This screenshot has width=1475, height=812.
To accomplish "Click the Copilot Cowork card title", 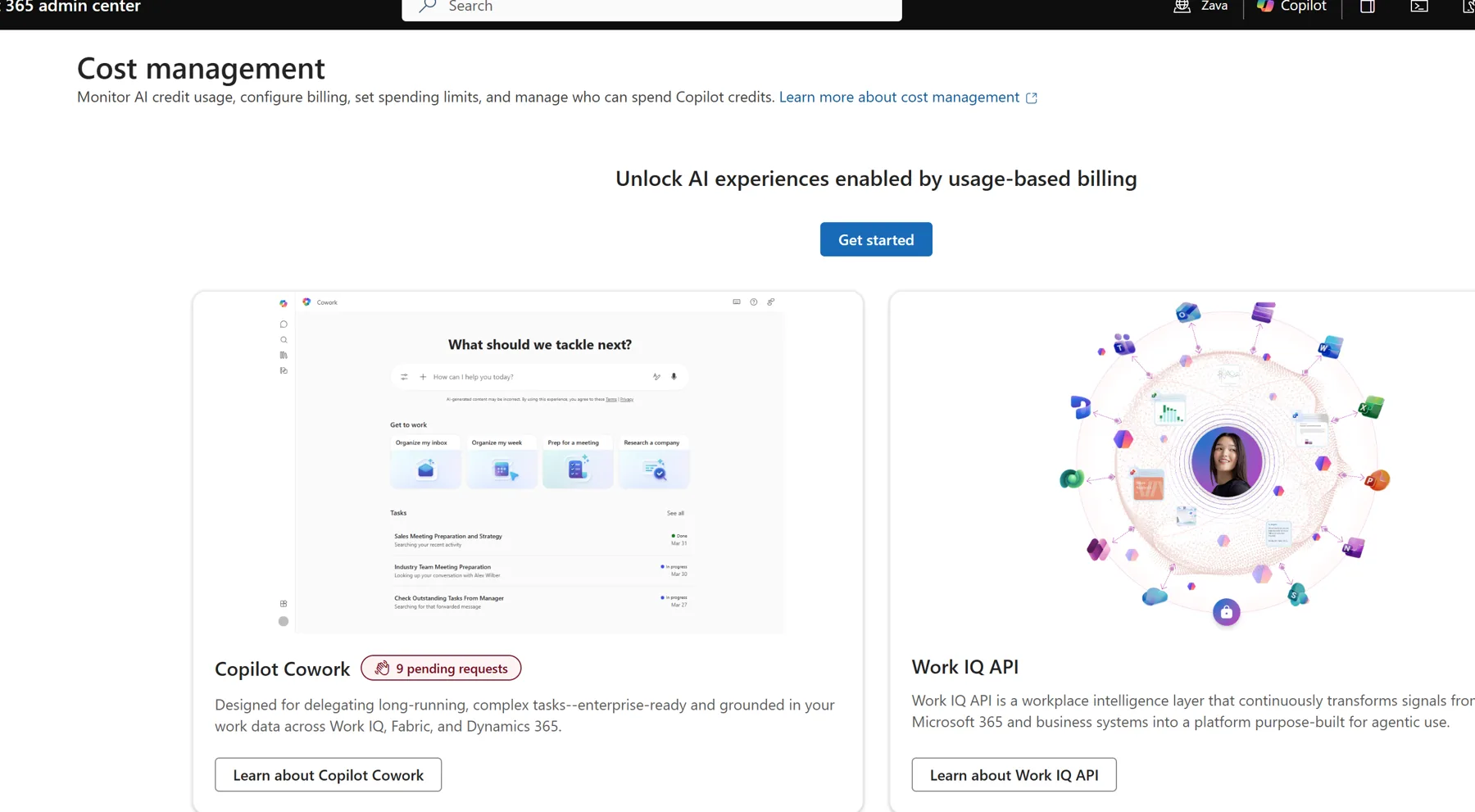I will pyautogui.click(x=282, y=669).
